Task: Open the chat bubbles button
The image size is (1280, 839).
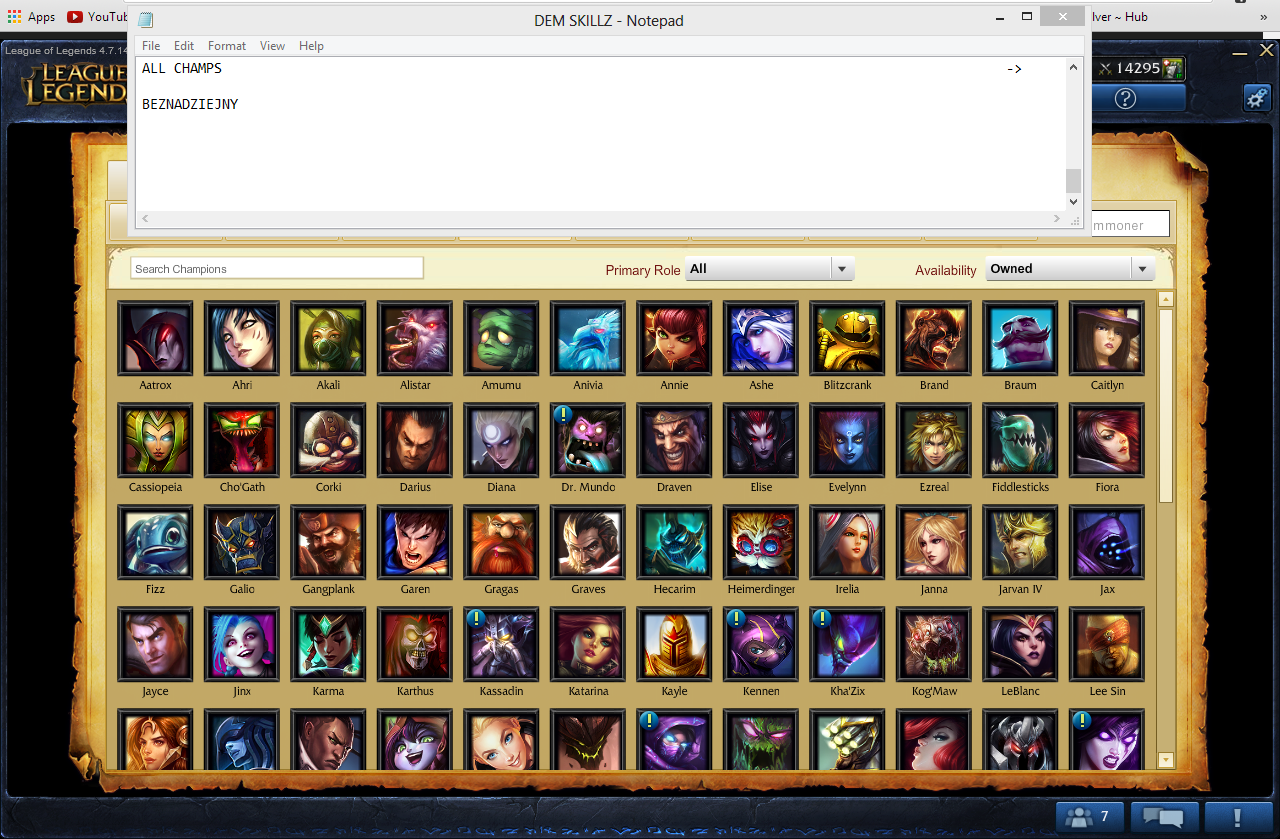Action: (1163, 816)
